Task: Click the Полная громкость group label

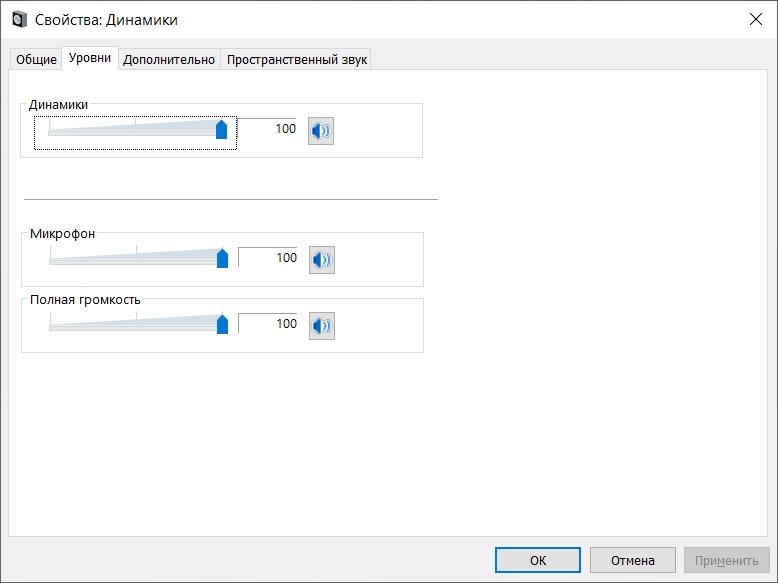Action: coord(85,300)
